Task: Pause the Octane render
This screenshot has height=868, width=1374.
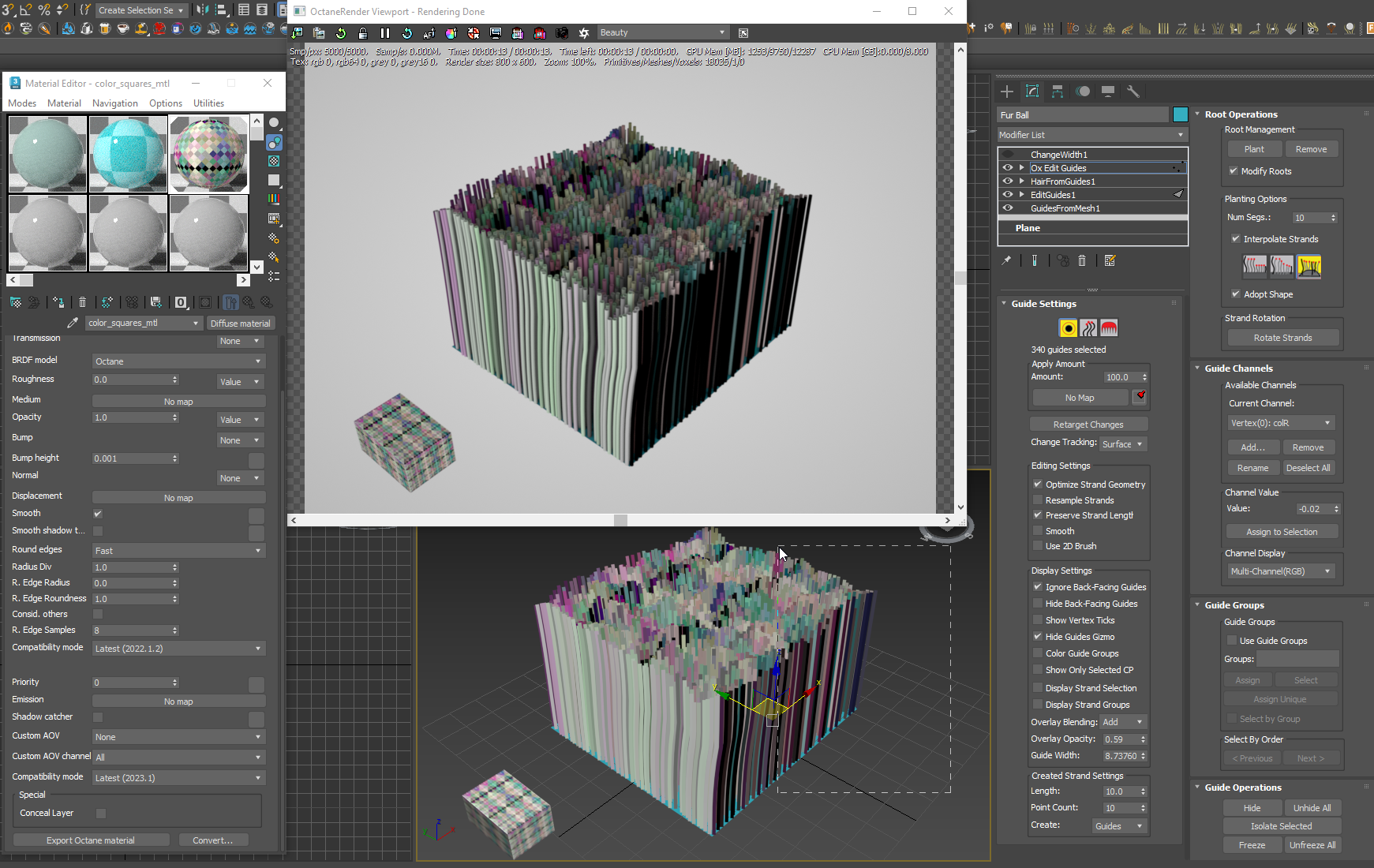Action: point(385,33)
